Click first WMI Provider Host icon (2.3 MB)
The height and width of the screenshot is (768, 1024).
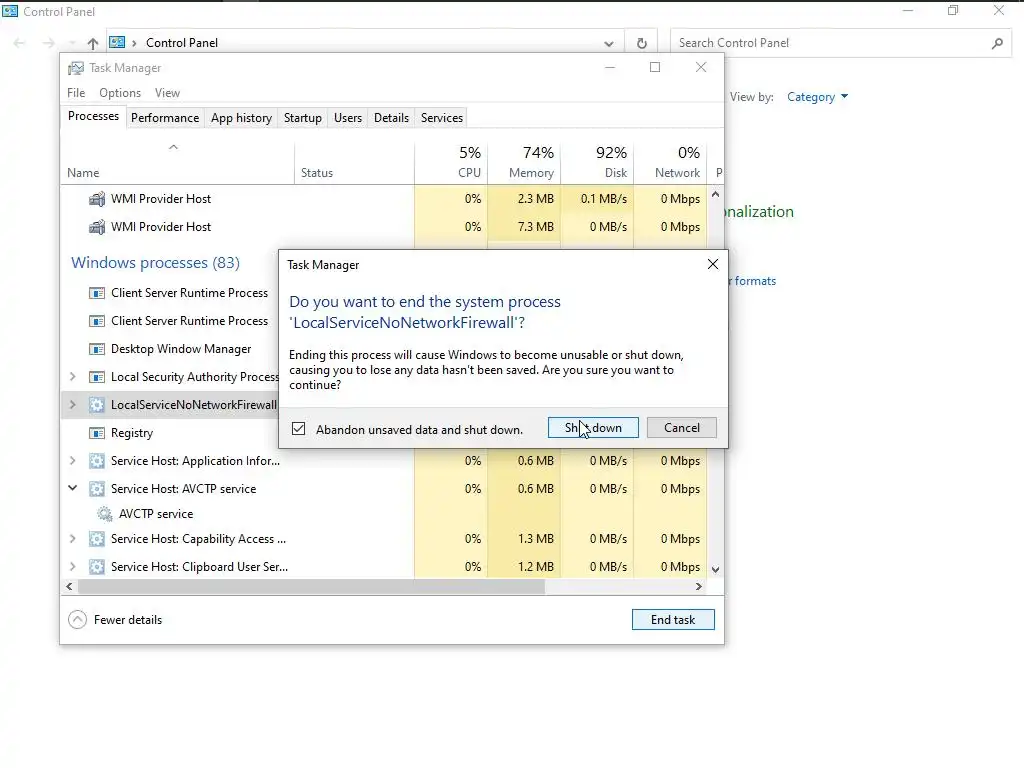coord(97,199)
